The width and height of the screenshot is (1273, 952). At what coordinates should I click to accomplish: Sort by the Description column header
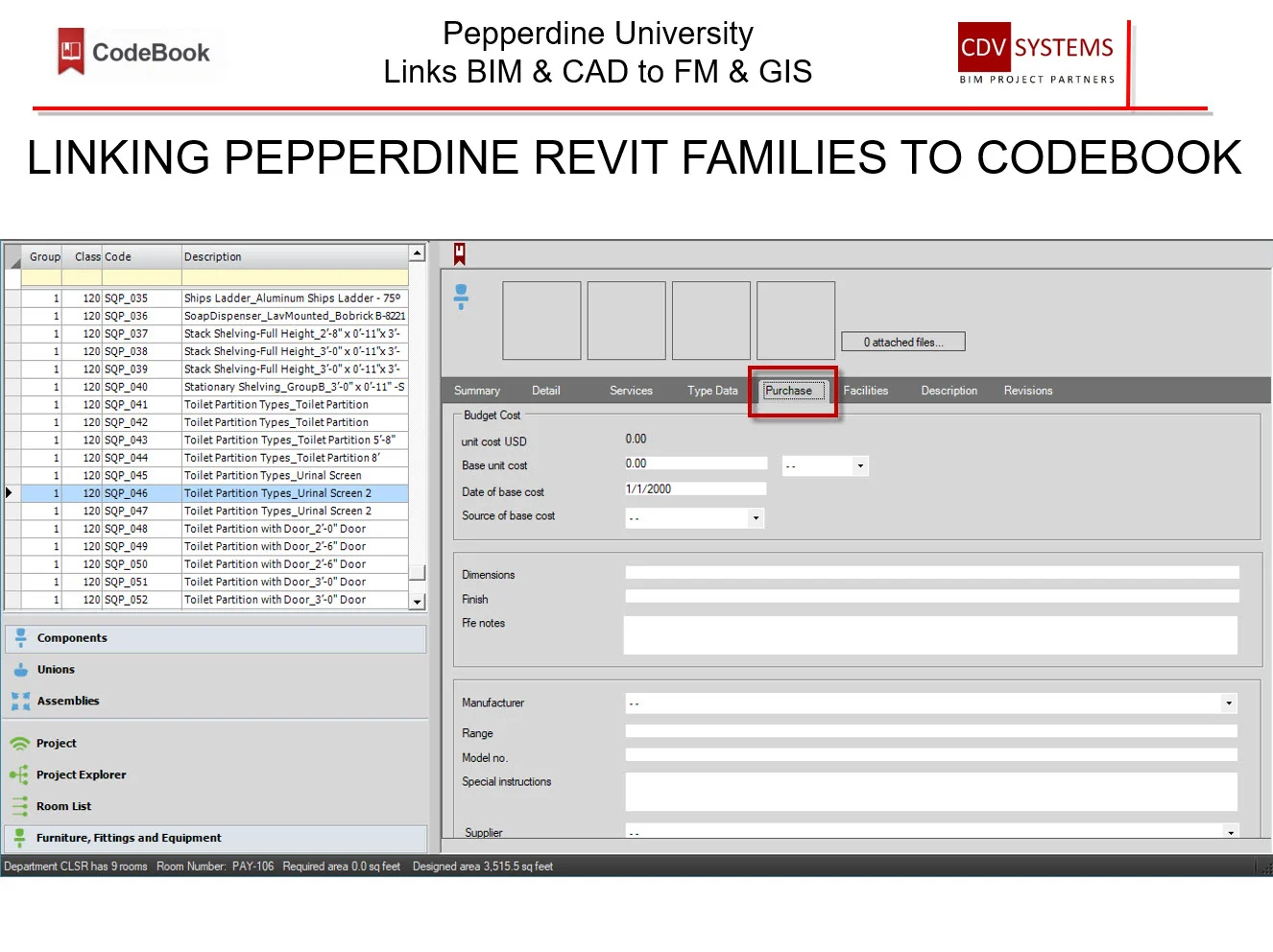click(x=295, y=257)
